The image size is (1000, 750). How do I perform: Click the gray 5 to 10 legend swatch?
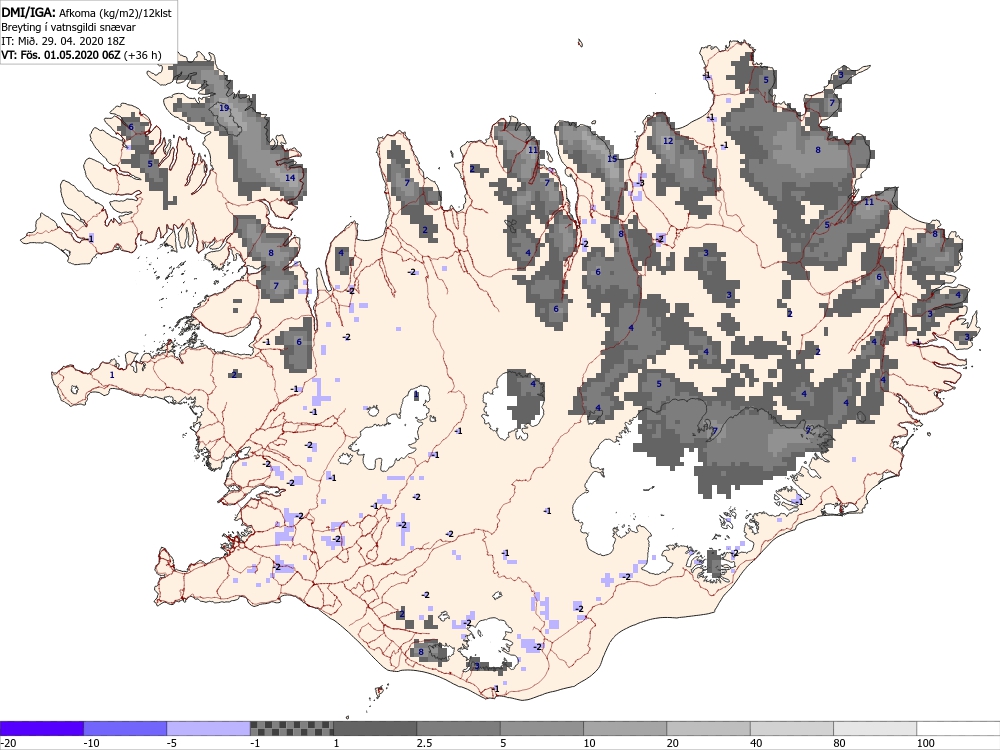(x=541, y=728)
